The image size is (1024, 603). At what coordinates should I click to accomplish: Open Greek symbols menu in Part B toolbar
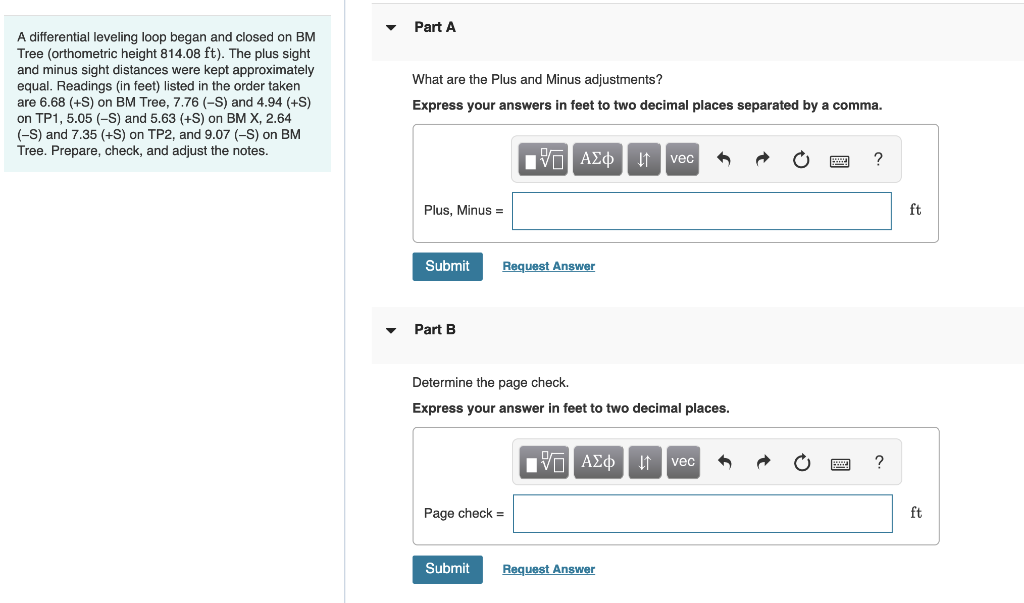click(598, 463)
